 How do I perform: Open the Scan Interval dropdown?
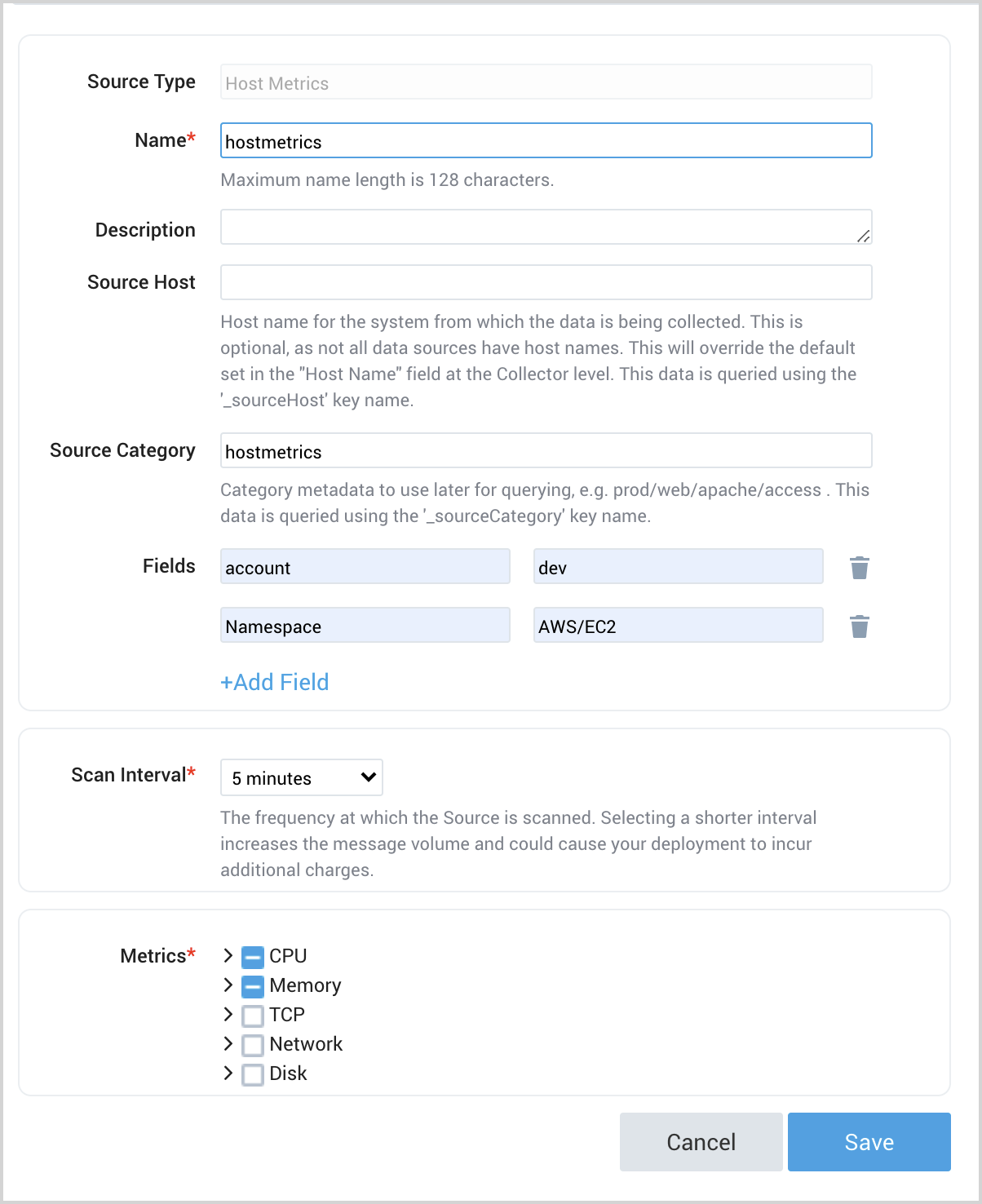click(x=301, y=777)
